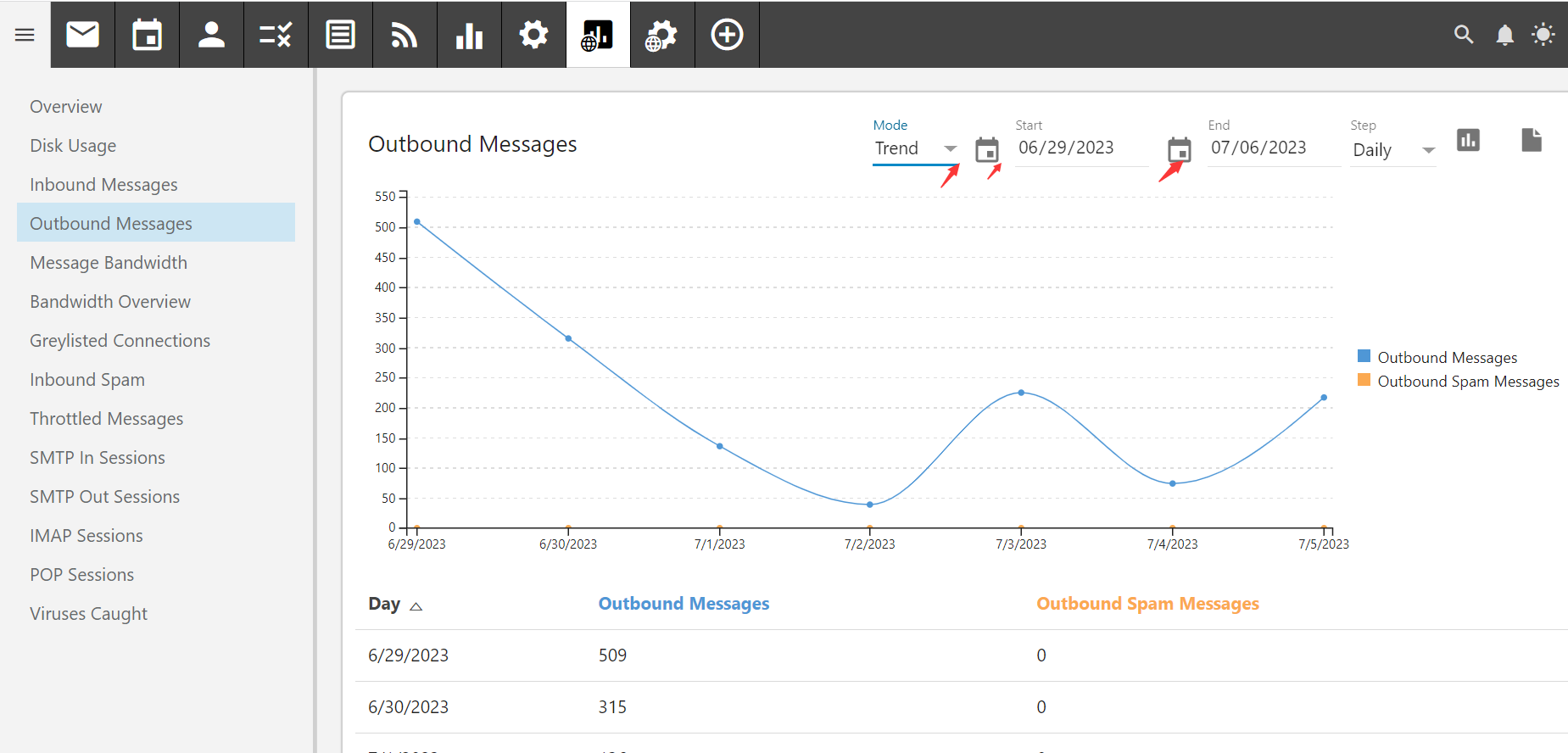Toggle Outbound Spam Messages legend series
The image size is (1568, 753).
coord(1467,382)
